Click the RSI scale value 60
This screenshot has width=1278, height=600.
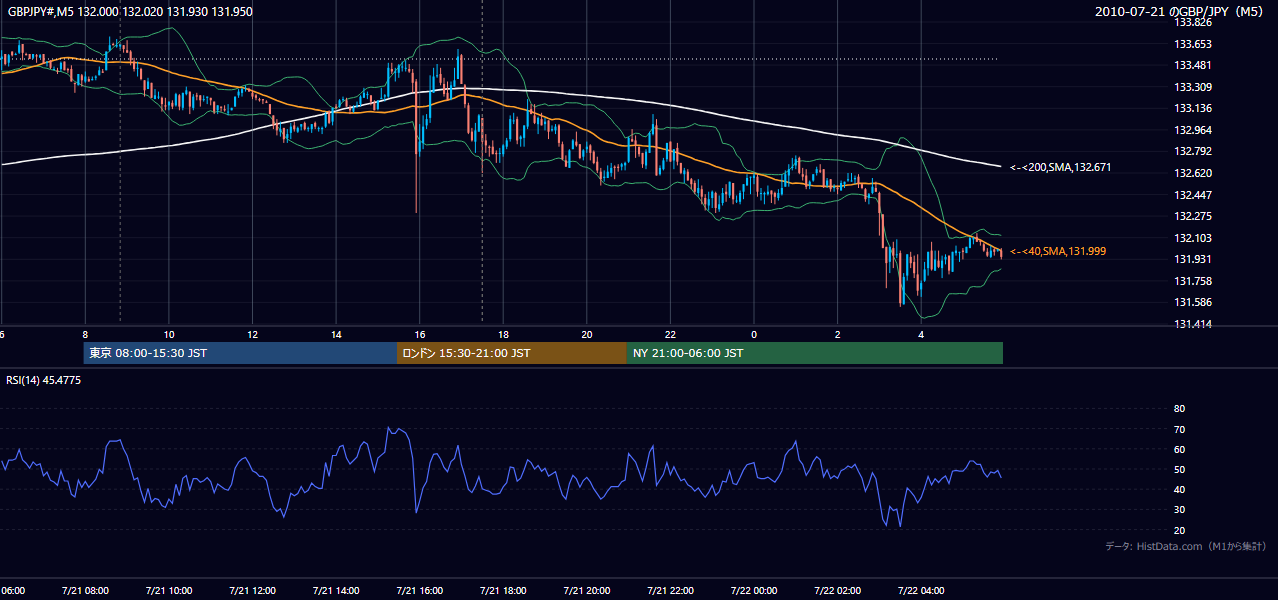pyautogui.click(x=1179, y=449)
